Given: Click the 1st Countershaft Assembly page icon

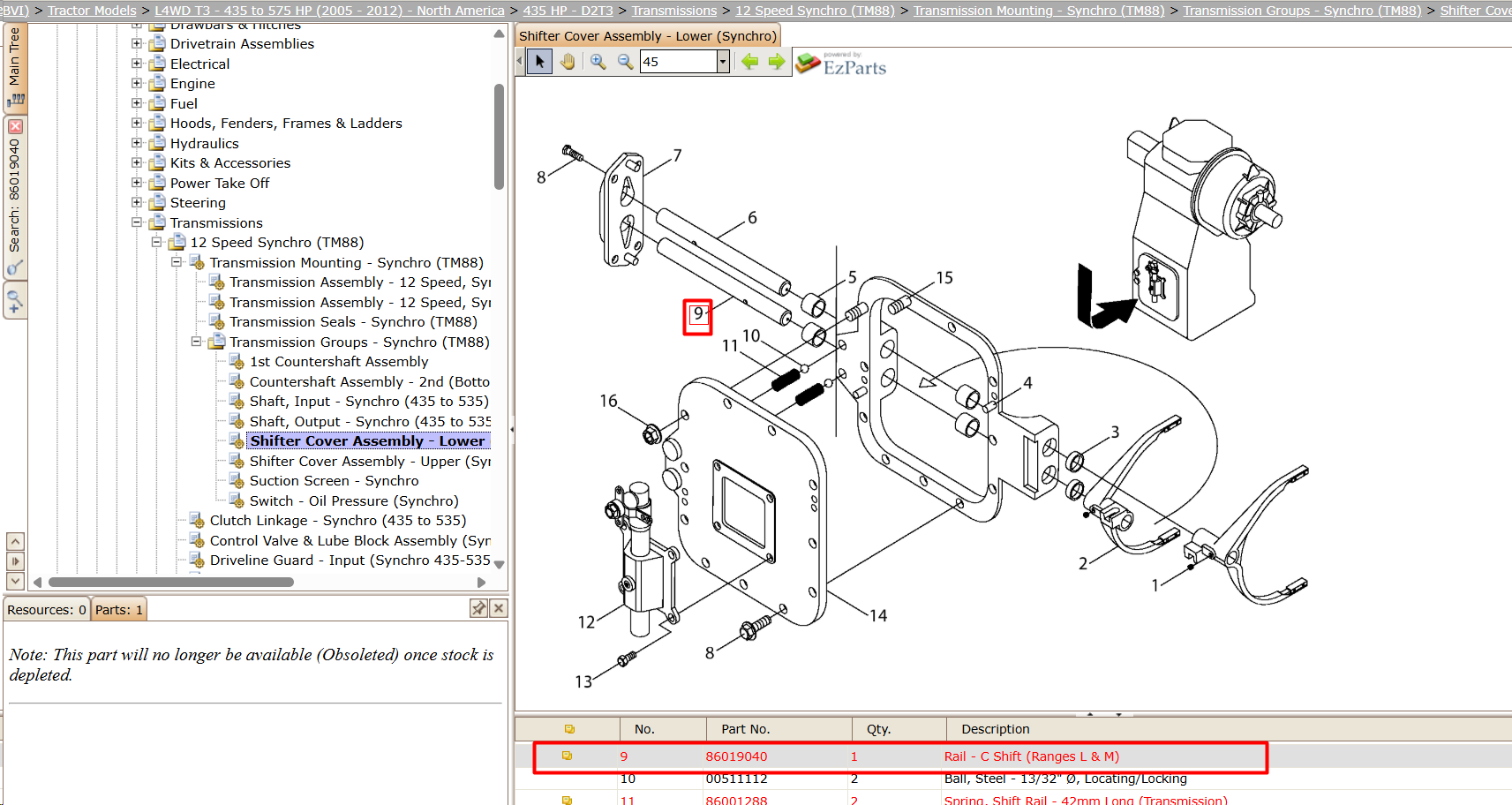Looking at the screenshot, I should coord(236,361).
